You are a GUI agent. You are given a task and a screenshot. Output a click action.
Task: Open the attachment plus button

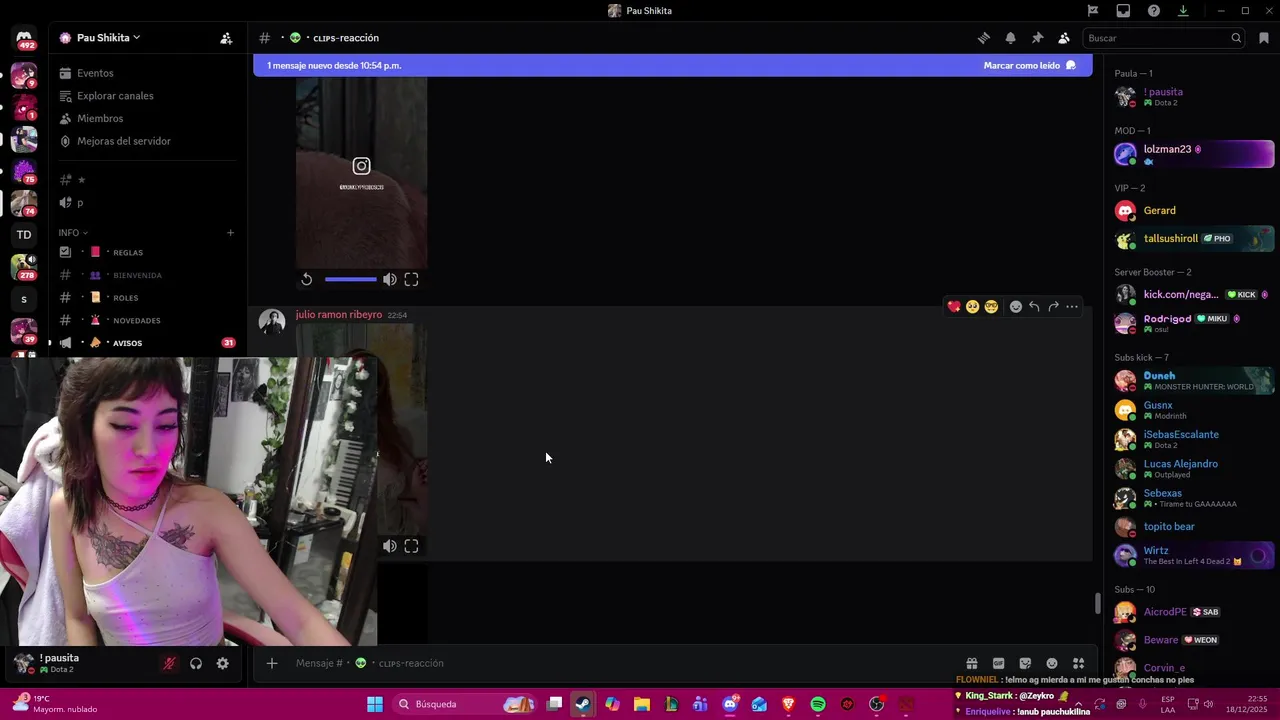(272, 663)
